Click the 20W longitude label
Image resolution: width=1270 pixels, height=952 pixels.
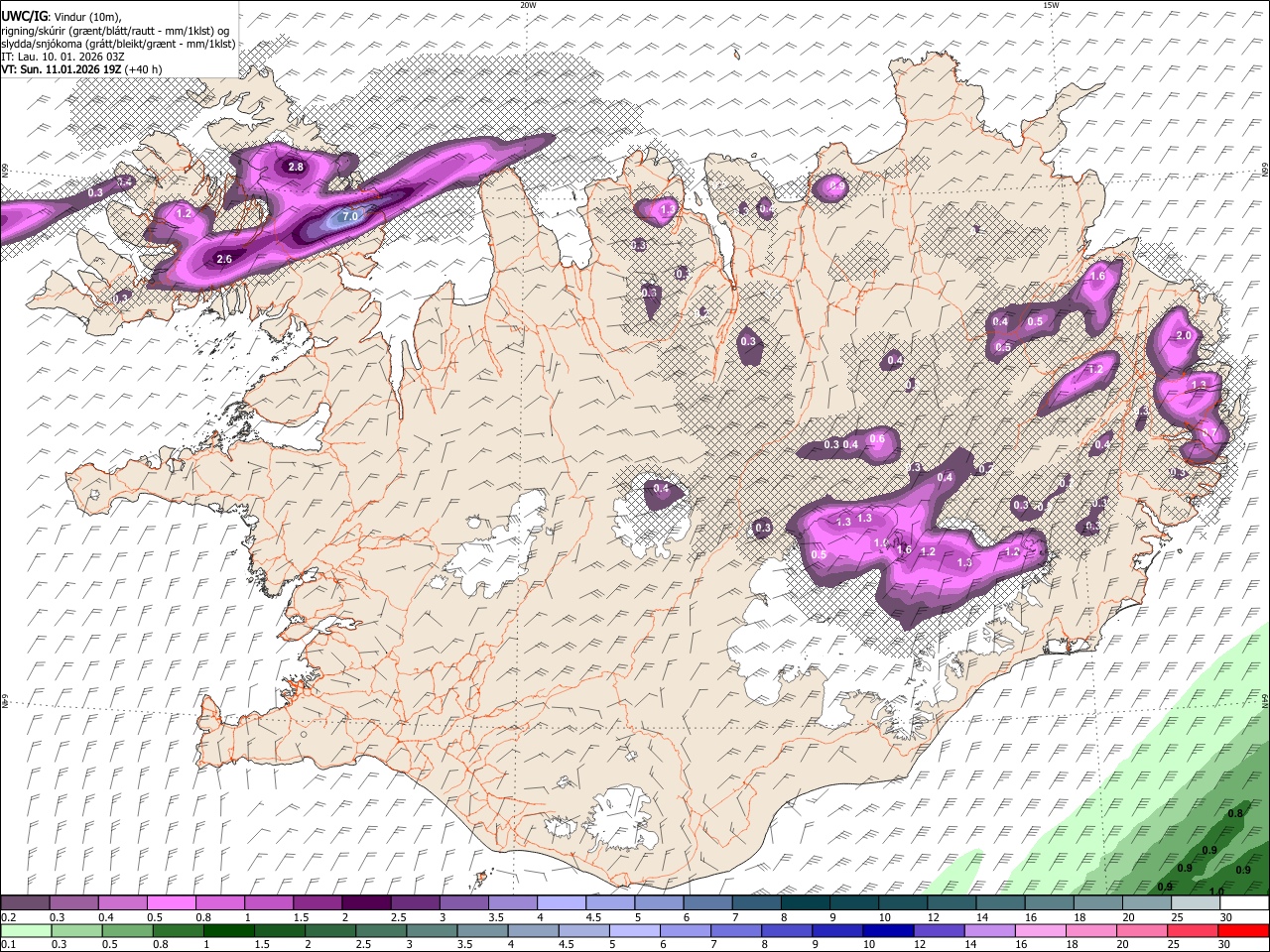pos(528,5)
